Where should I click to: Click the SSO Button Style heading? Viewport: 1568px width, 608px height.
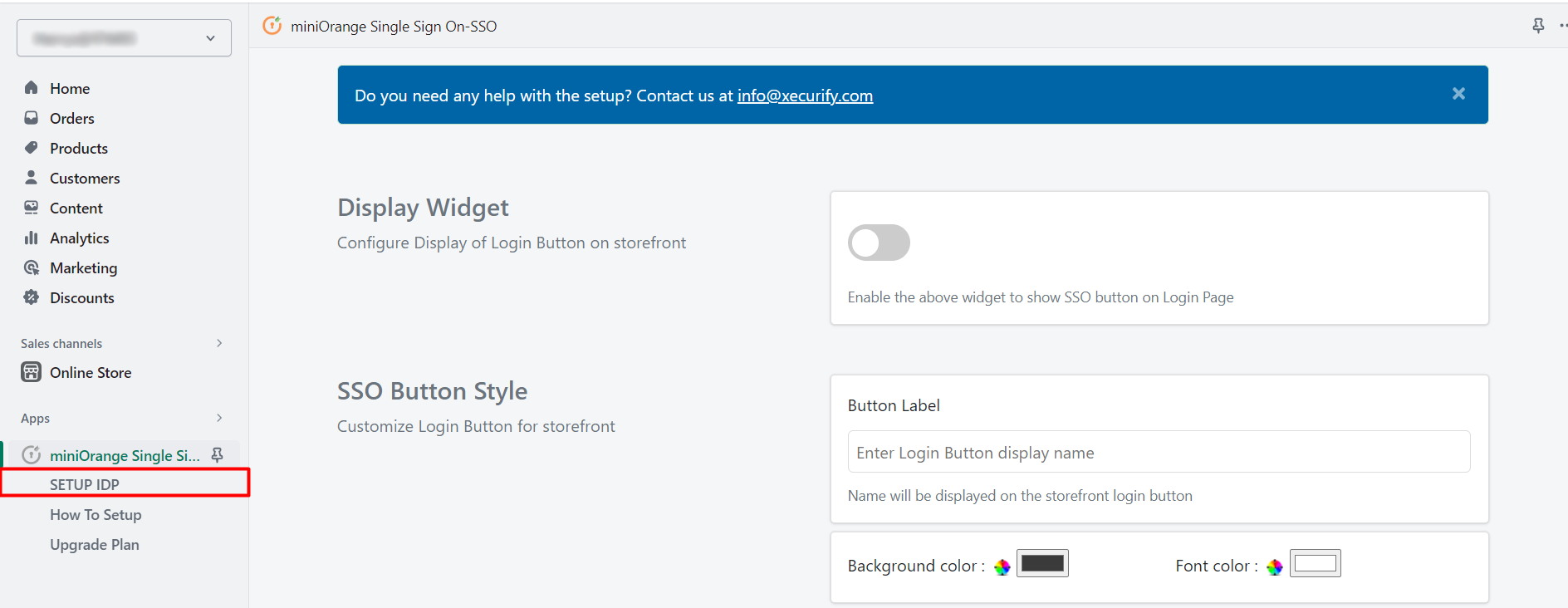(x=432, y=391)
